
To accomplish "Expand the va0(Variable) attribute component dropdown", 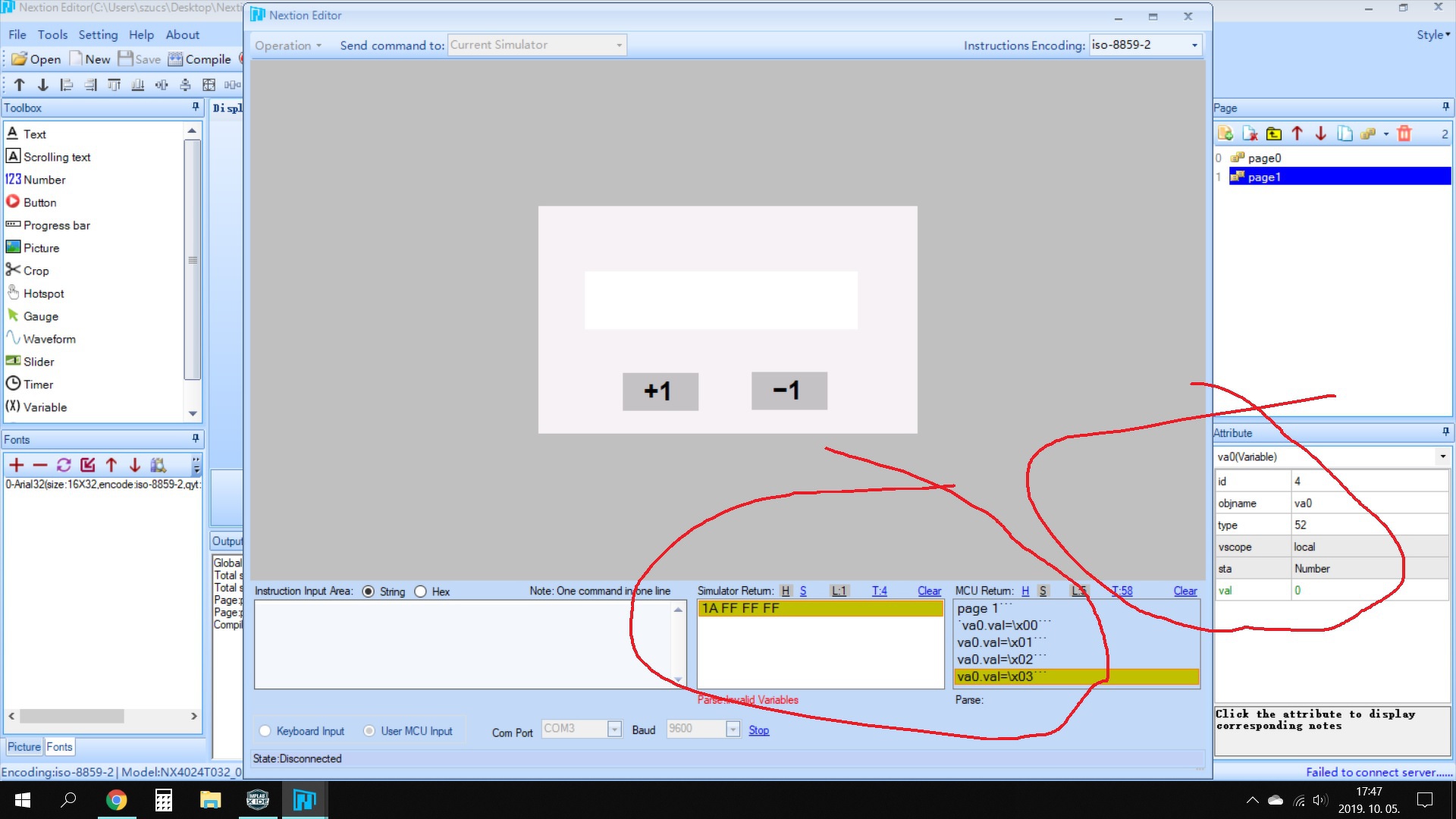I will click(x=1442, y=457).
